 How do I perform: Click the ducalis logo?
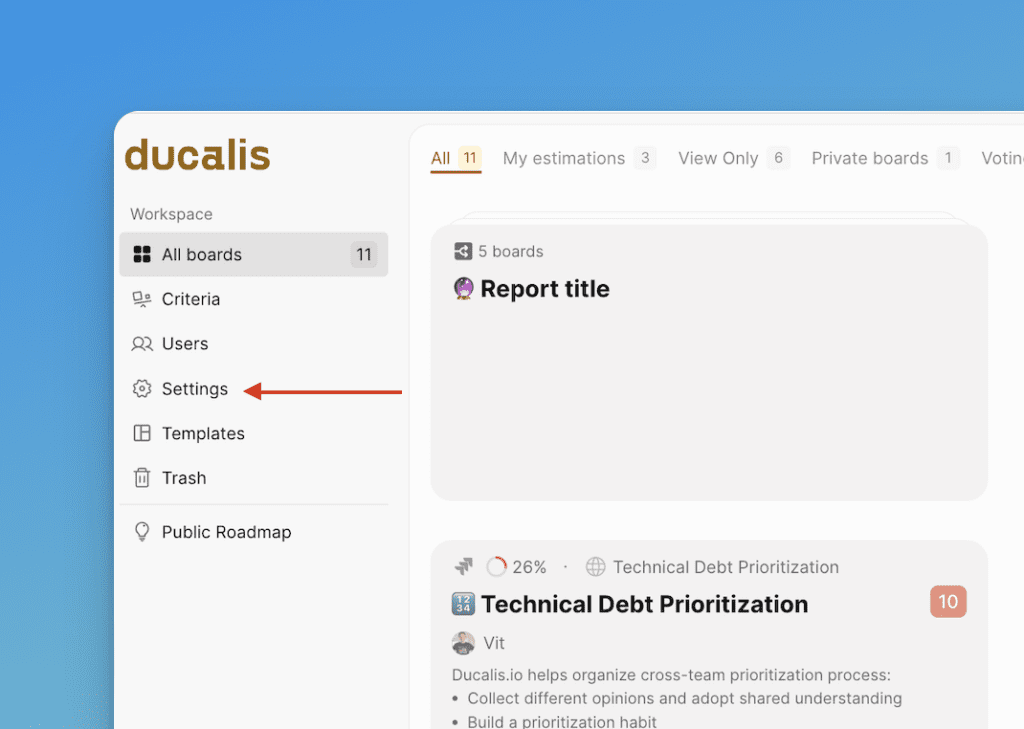point(197,156)
